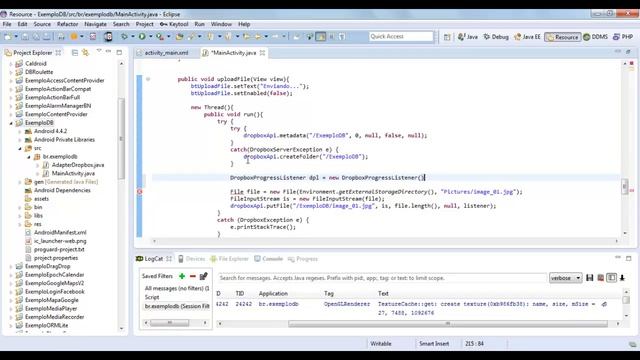
Task: Maximize the LogCat panel
Action: 629,258
